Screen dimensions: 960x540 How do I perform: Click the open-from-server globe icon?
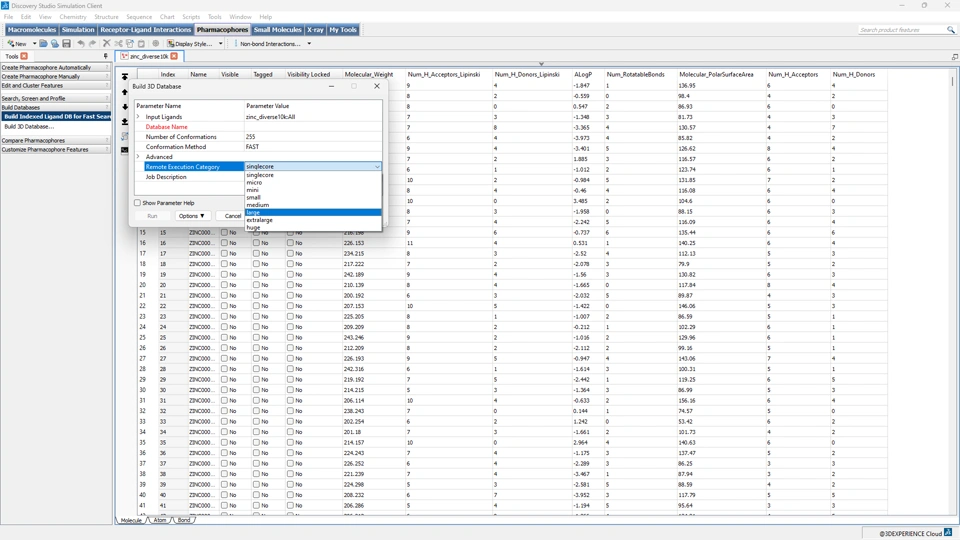pyautogui.click(x=54, y=43)
